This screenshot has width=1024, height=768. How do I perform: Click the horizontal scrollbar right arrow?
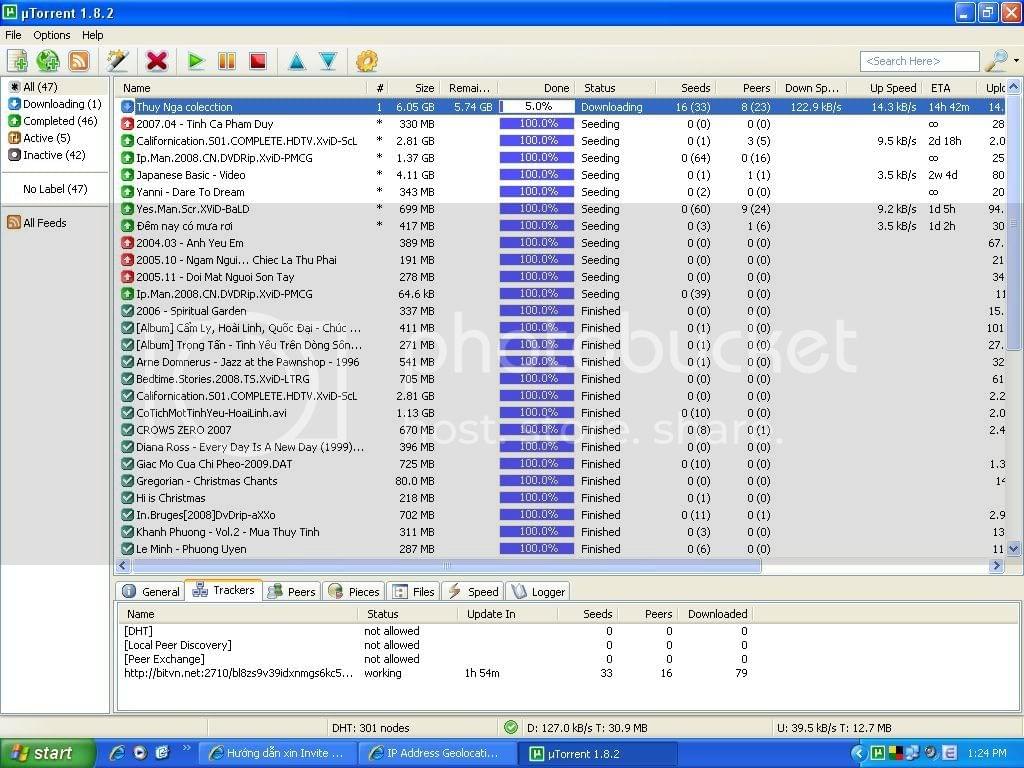coord(997,566)
